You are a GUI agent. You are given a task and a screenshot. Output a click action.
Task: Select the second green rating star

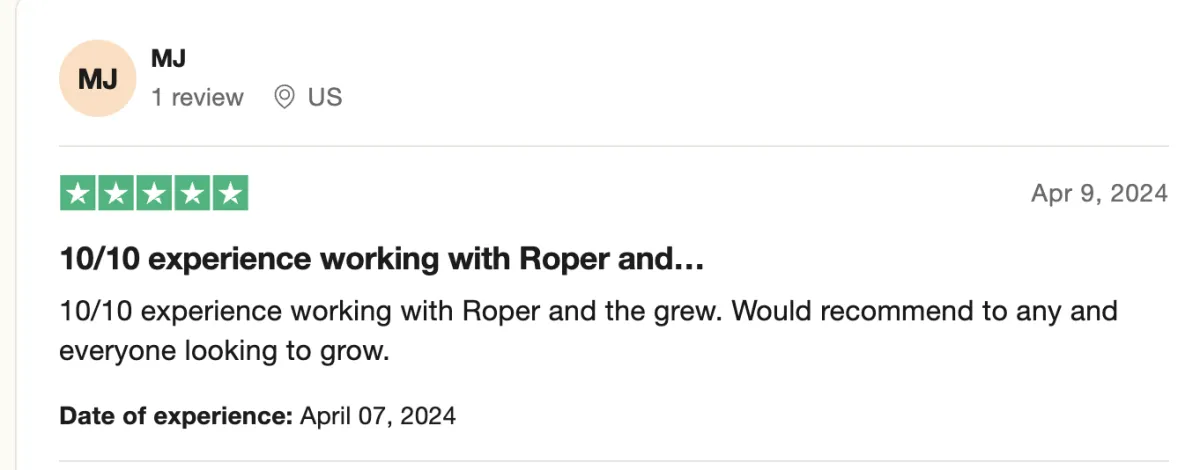click(x=116, y=193)
